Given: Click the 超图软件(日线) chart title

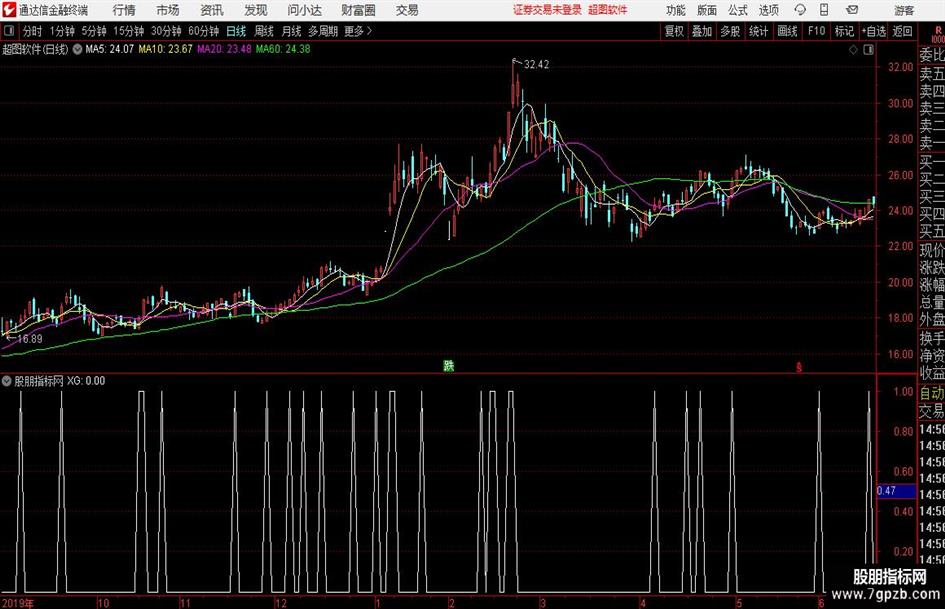Looking at the screenshot, I should (35, 49).
